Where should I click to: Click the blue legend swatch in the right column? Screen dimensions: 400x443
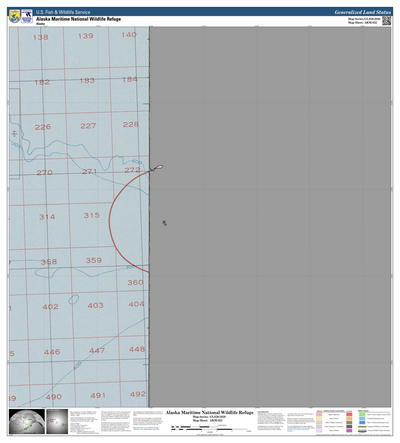pos(362,422)
